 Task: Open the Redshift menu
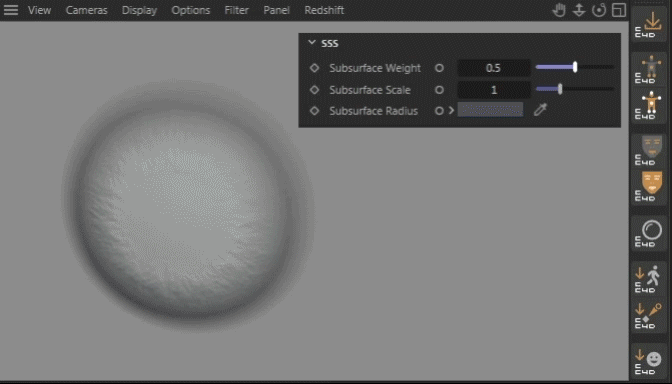coord(324,10)
